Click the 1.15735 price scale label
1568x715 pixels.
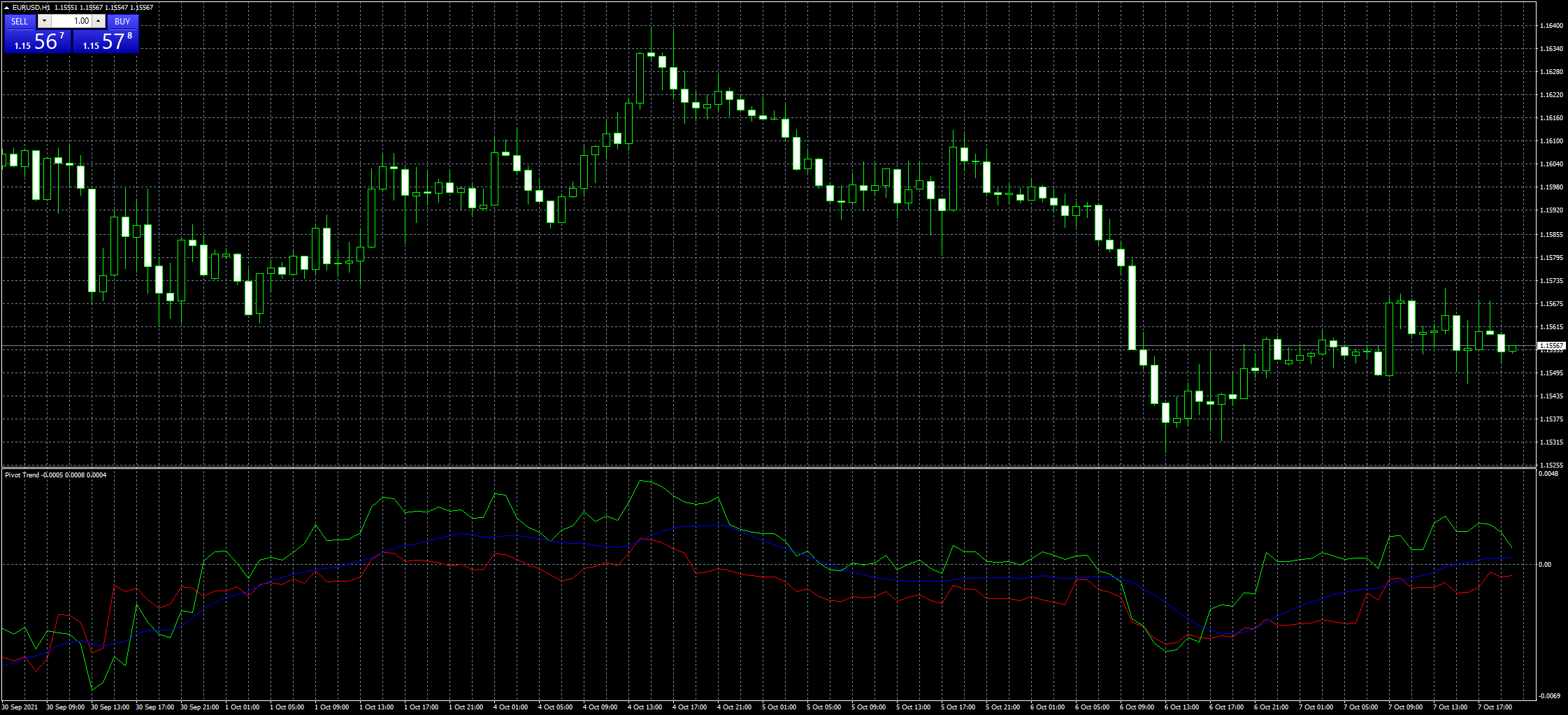[x=1551, y=280]
